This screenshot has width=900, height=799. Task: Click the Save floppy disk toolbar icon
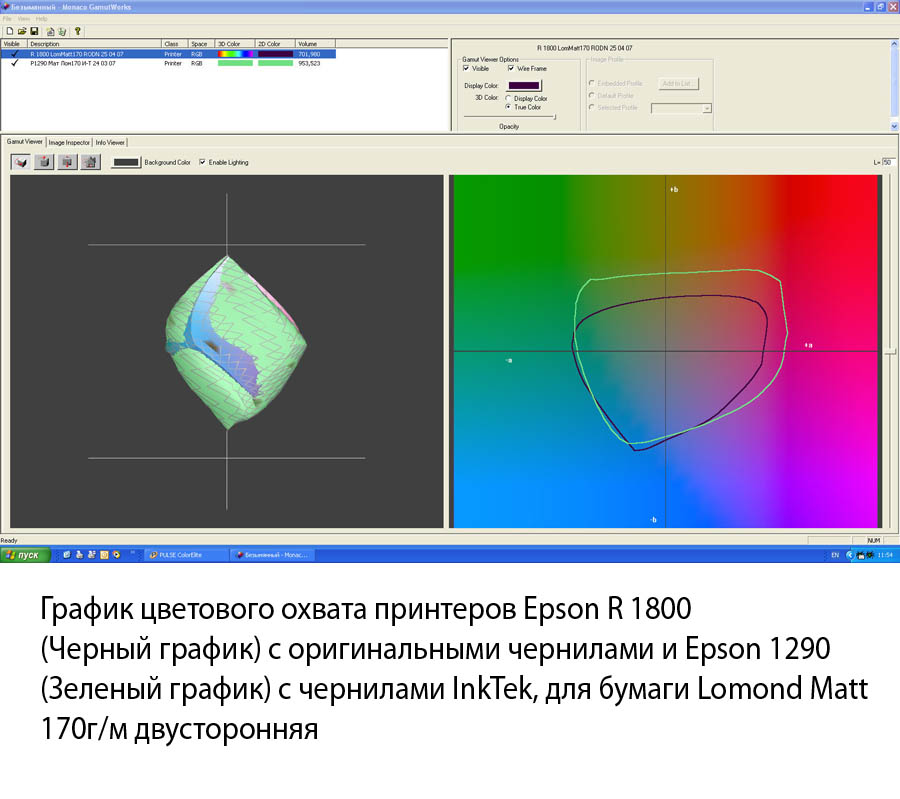[x=34, y=31]
